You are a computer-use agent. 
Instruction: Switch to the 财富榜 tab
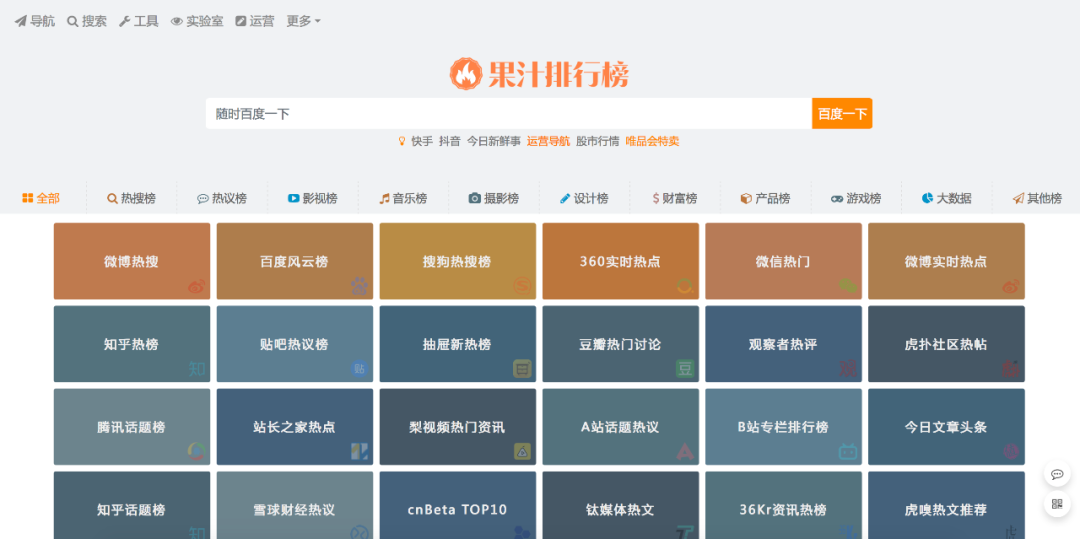pos(675,198)
